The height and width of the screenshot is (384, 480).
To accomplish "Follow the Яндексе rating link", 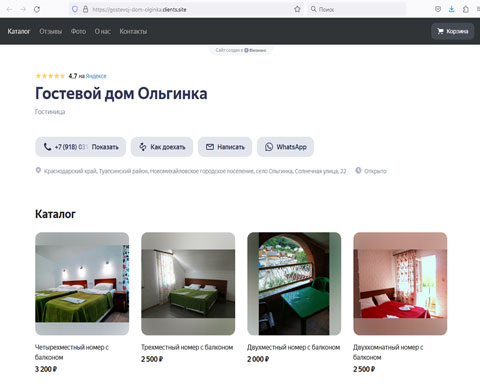I will pyautogui.click(x=96, y=76).
